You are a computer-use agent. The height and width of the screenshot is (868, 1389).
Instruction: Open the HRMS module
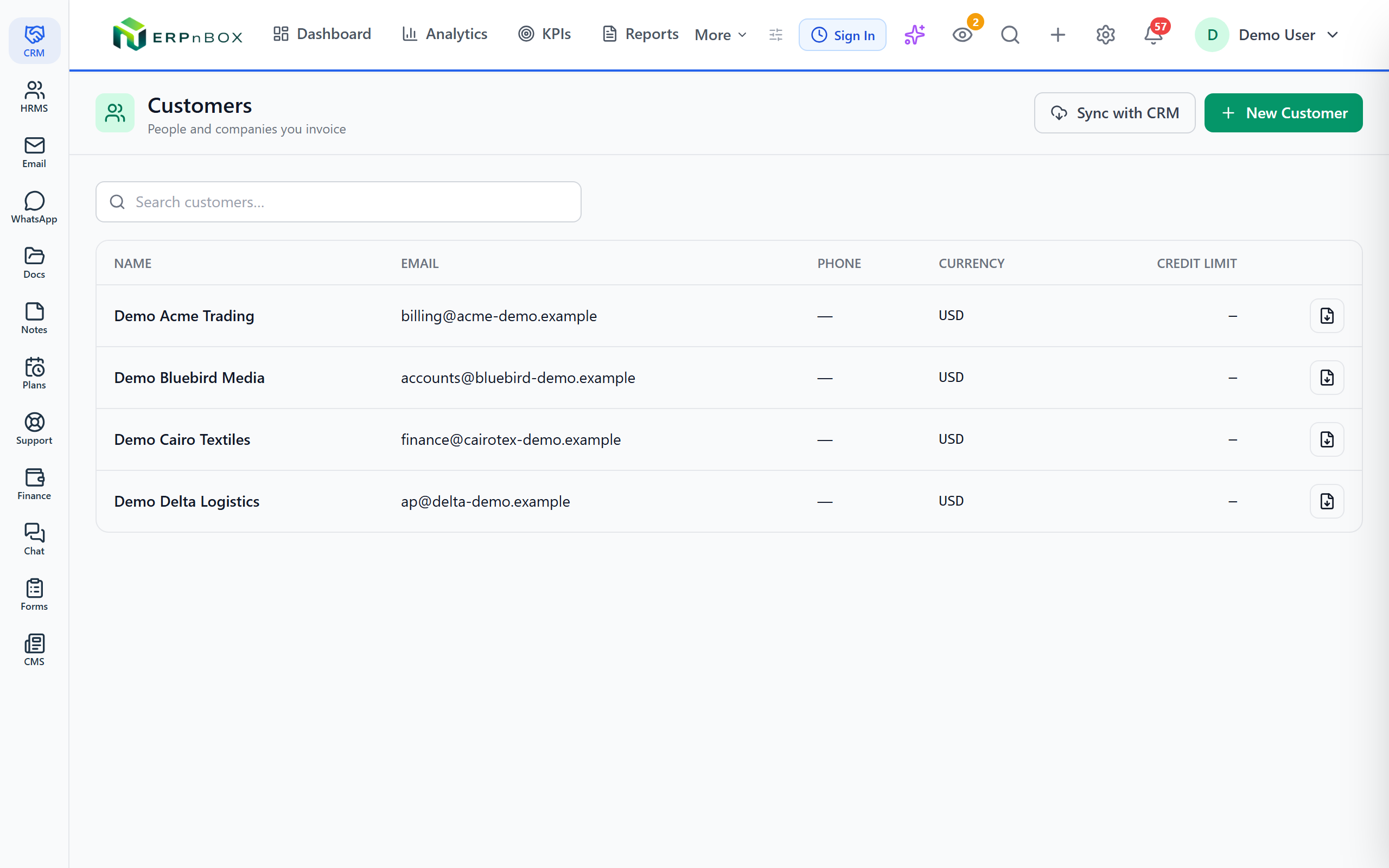pyautogui.click(x=34, y=97)
